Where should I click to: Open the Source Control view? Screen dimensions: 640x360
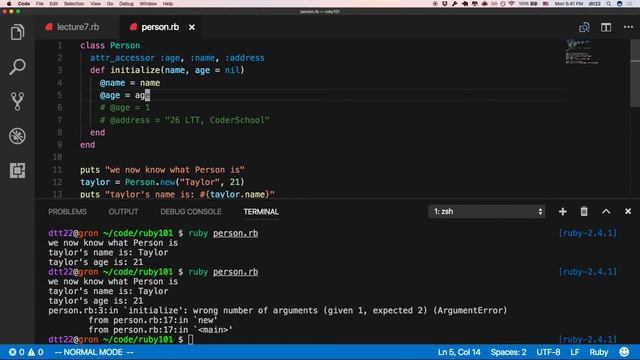17,101
